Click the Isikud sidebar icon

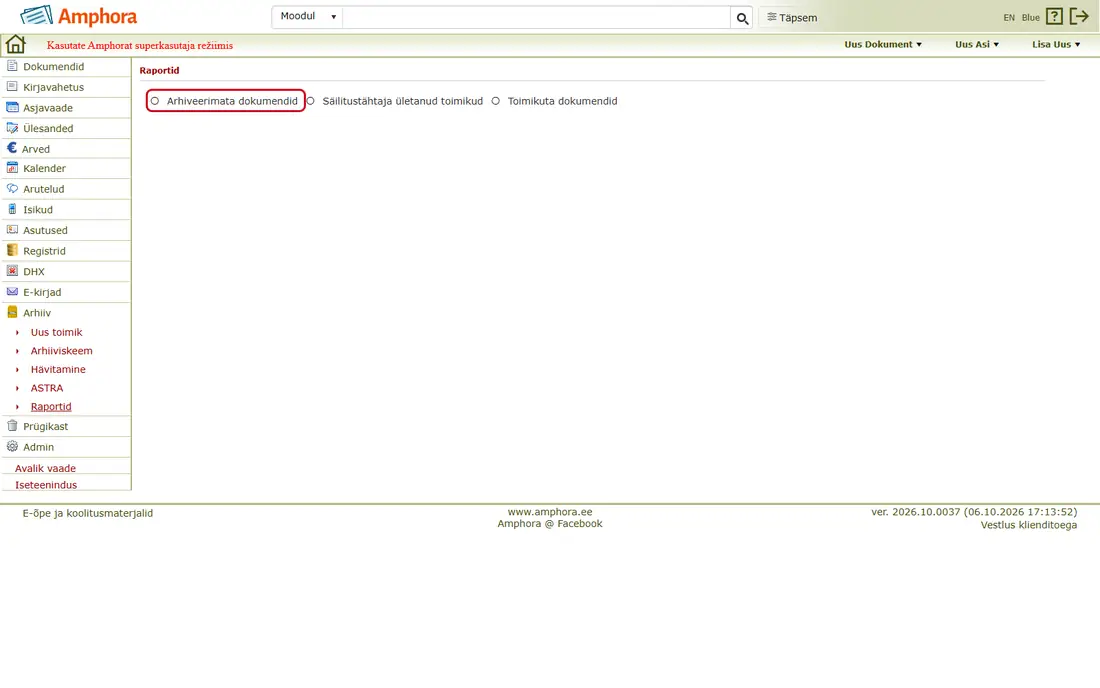[12, 209]
